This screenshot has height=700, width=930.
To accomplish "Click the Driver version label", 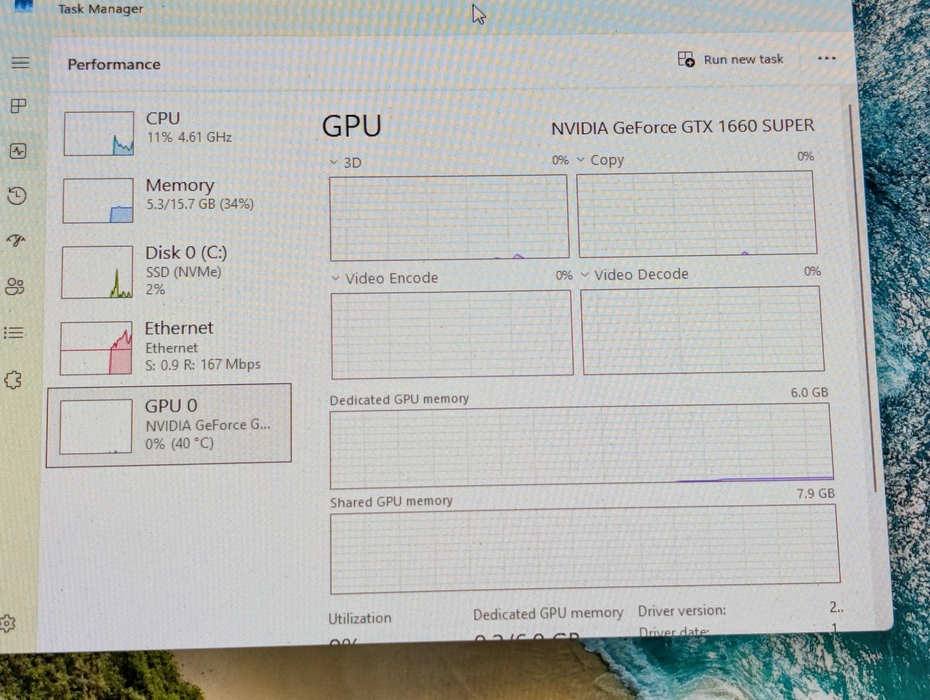I will pos(681,610).
